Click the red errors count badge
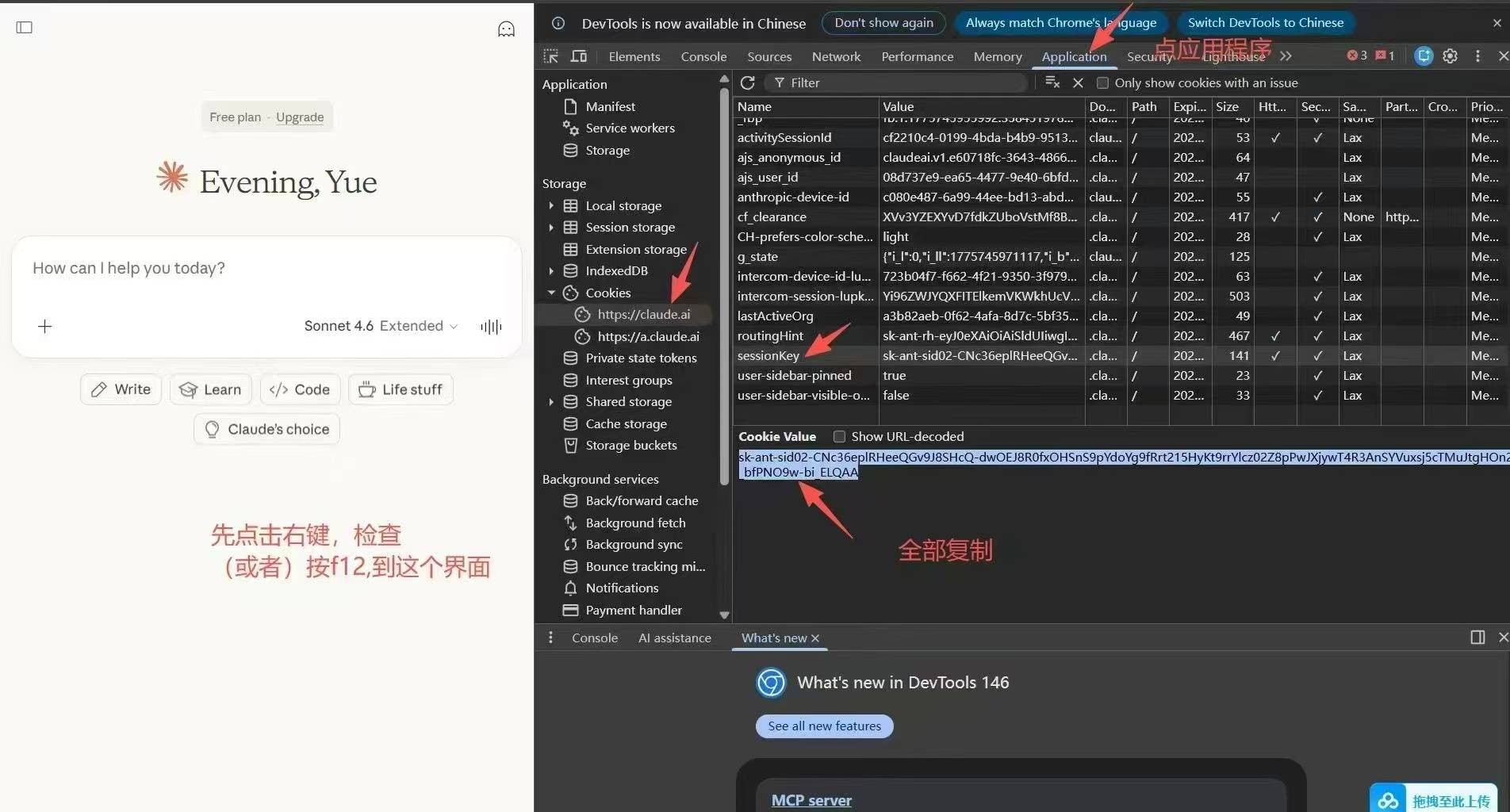The height and width of the screenshot is (812, 1510). click(x=1357, y=56)
